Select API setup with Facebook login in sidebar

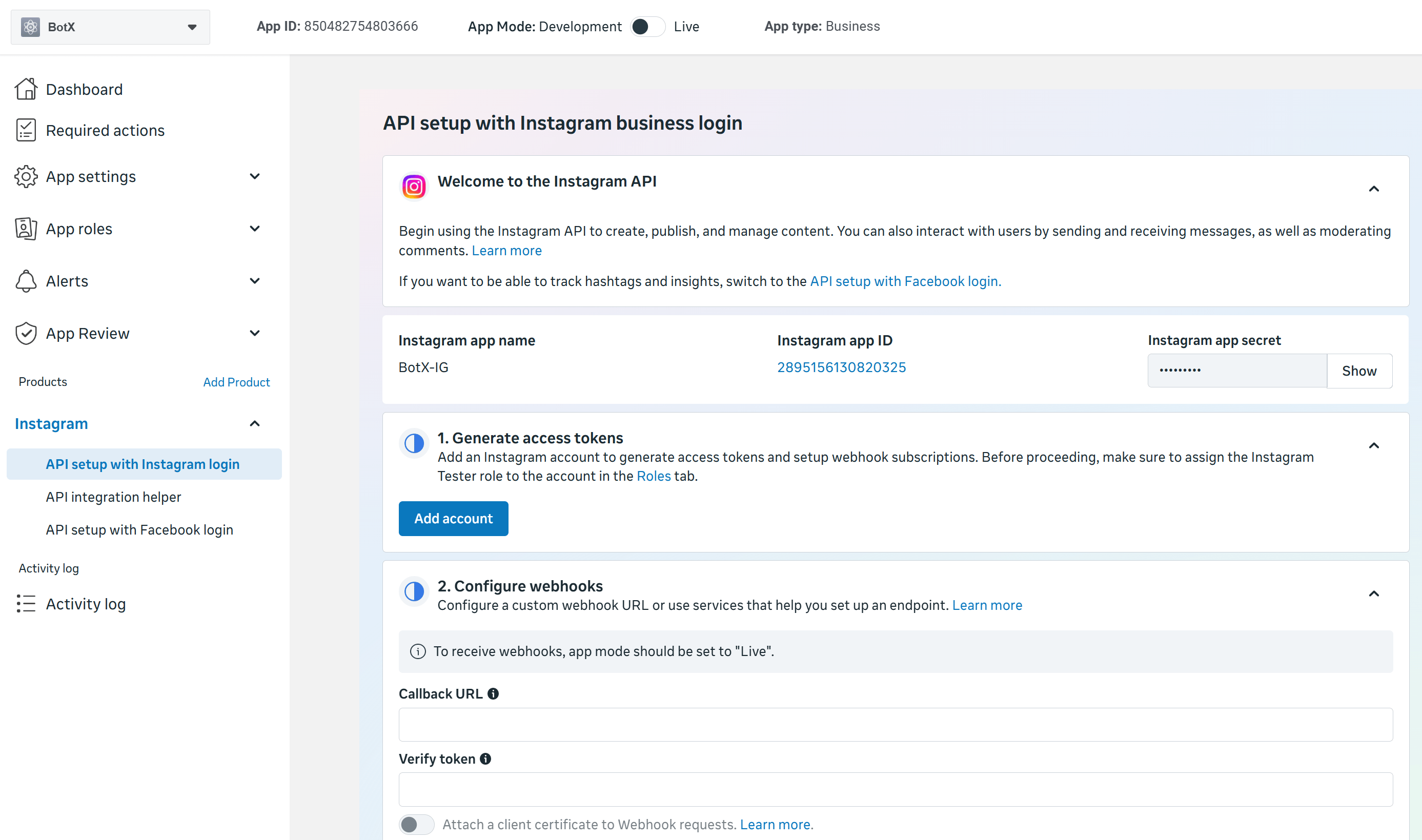coord(139,530)
